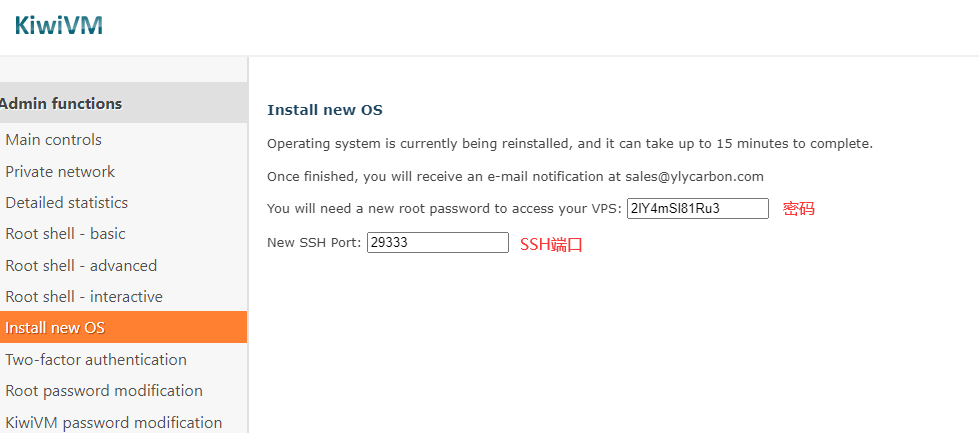This screenshot has width=979, height=433.
Task: Select Root shell - basic
Action: 66,234
